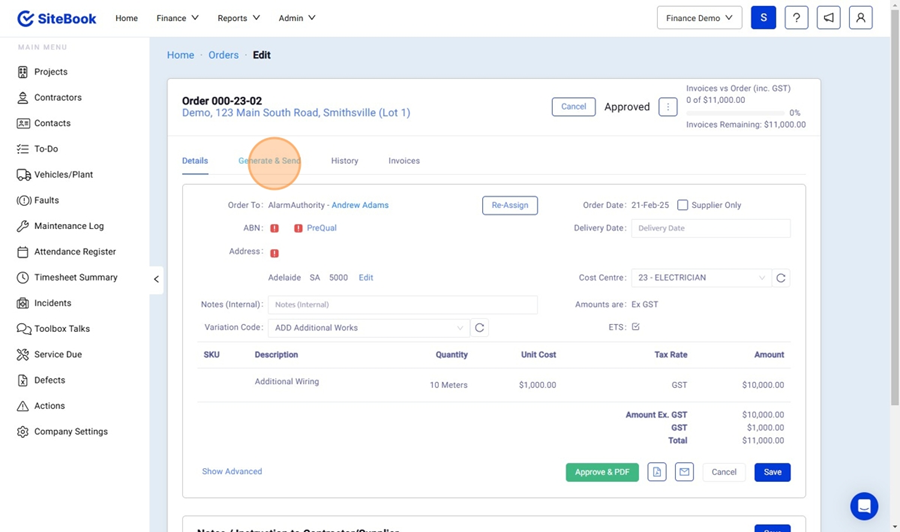The image size is (900, 532).
Task: Click the PDF document icon button
Action: pyautogui.click(x=656, y=472)
